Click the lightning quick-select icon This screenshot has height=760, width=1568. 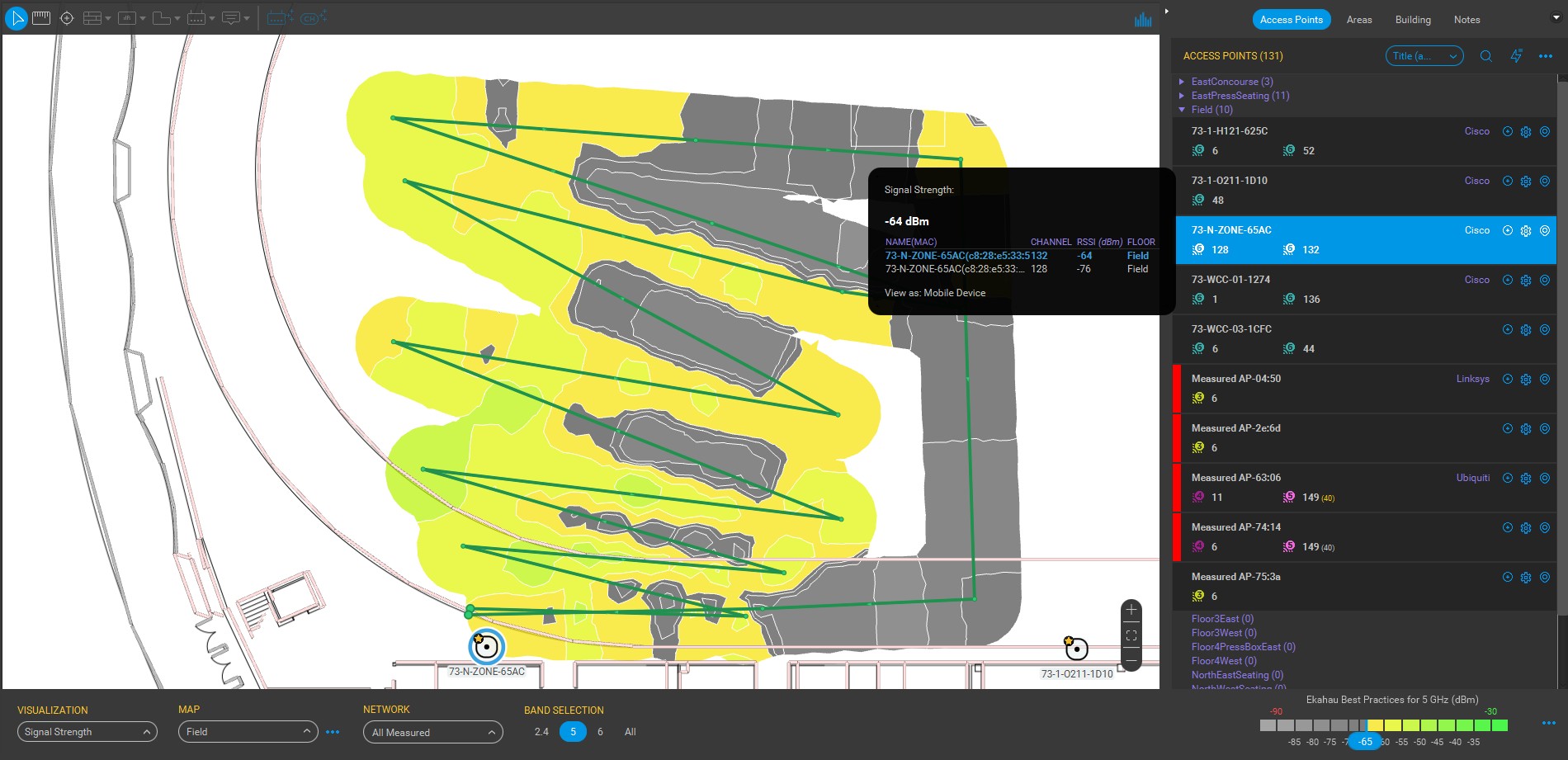[1516, 56]
